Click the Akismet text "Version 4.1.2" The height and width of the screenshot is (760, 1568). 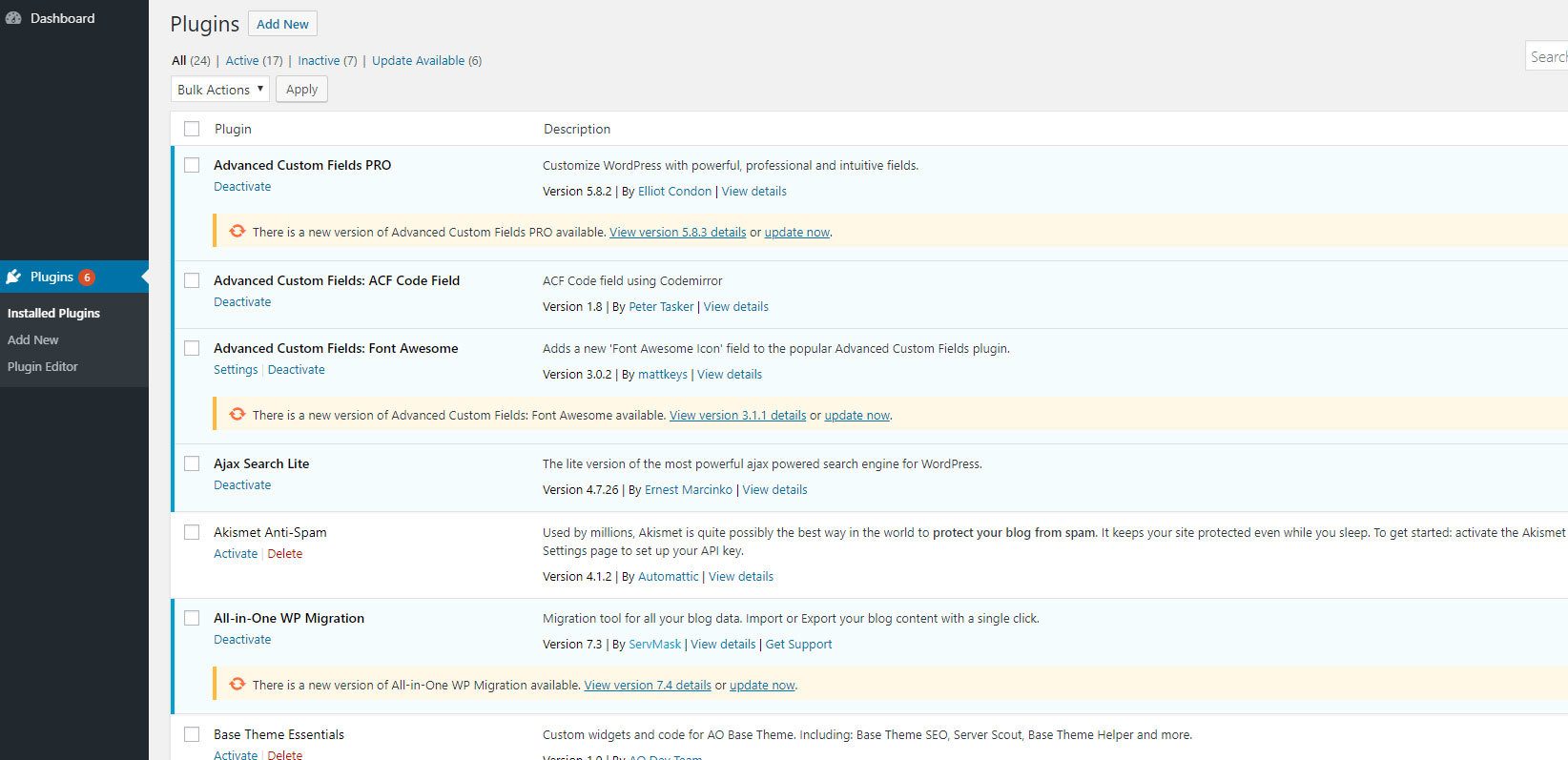[579, 577]
